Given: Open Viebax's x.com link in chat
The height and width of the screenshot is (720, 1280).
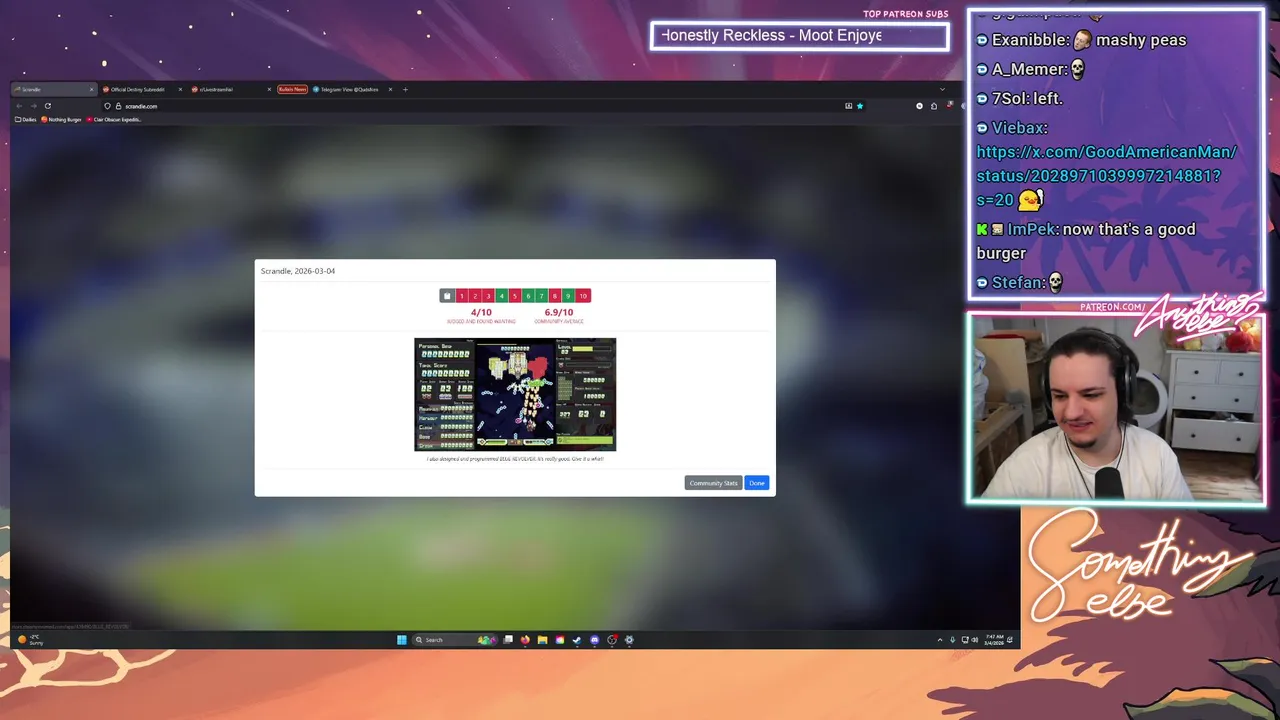Looking at the screenshot, I should (x=1107, y=176).
